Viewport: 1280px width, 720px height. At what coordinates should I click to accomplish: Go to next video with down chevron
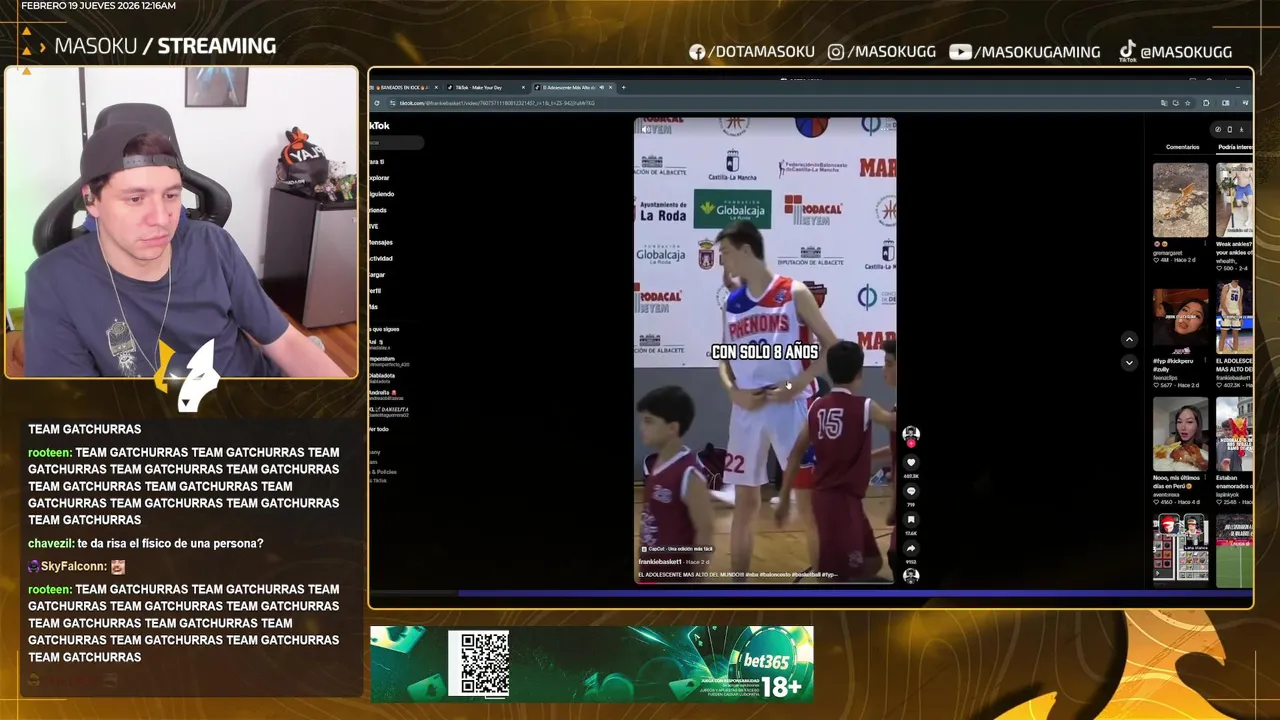tap(1129, 363)
